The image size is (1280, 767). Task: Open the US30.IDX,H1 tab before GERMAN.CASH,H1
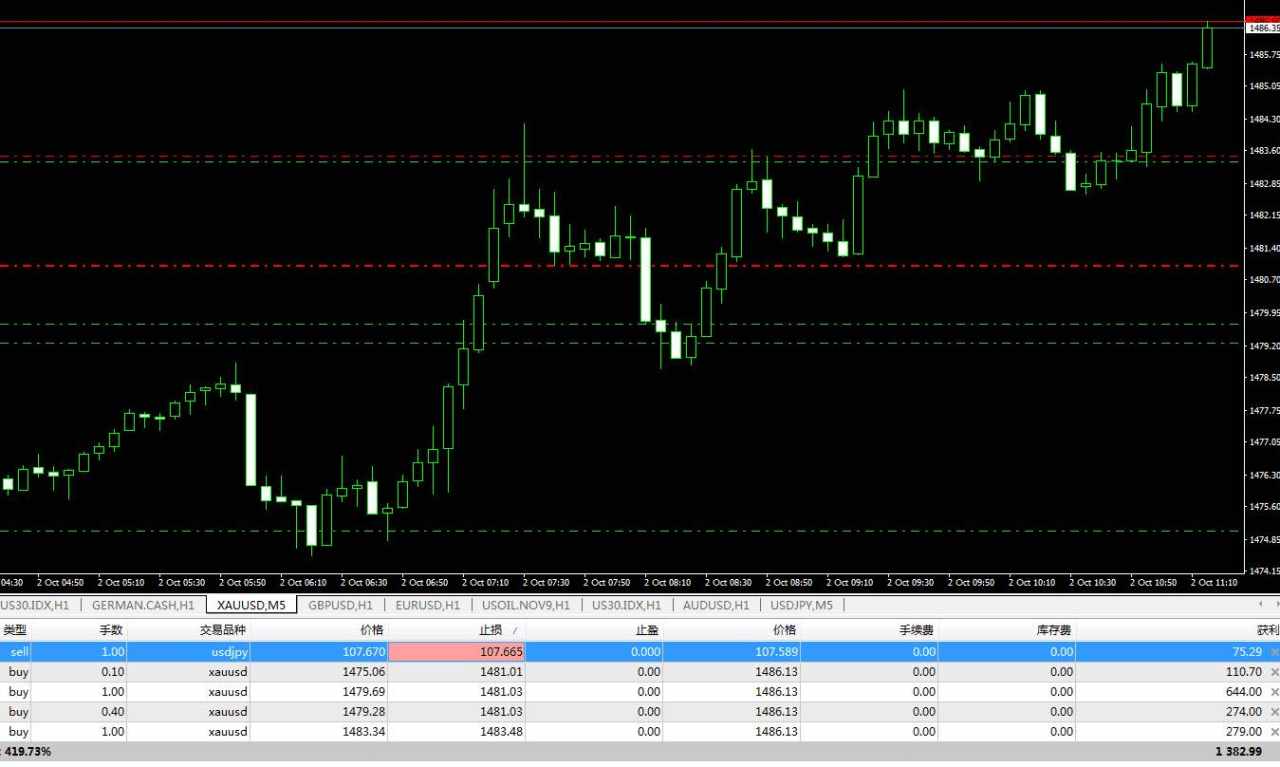coord(35,605)
